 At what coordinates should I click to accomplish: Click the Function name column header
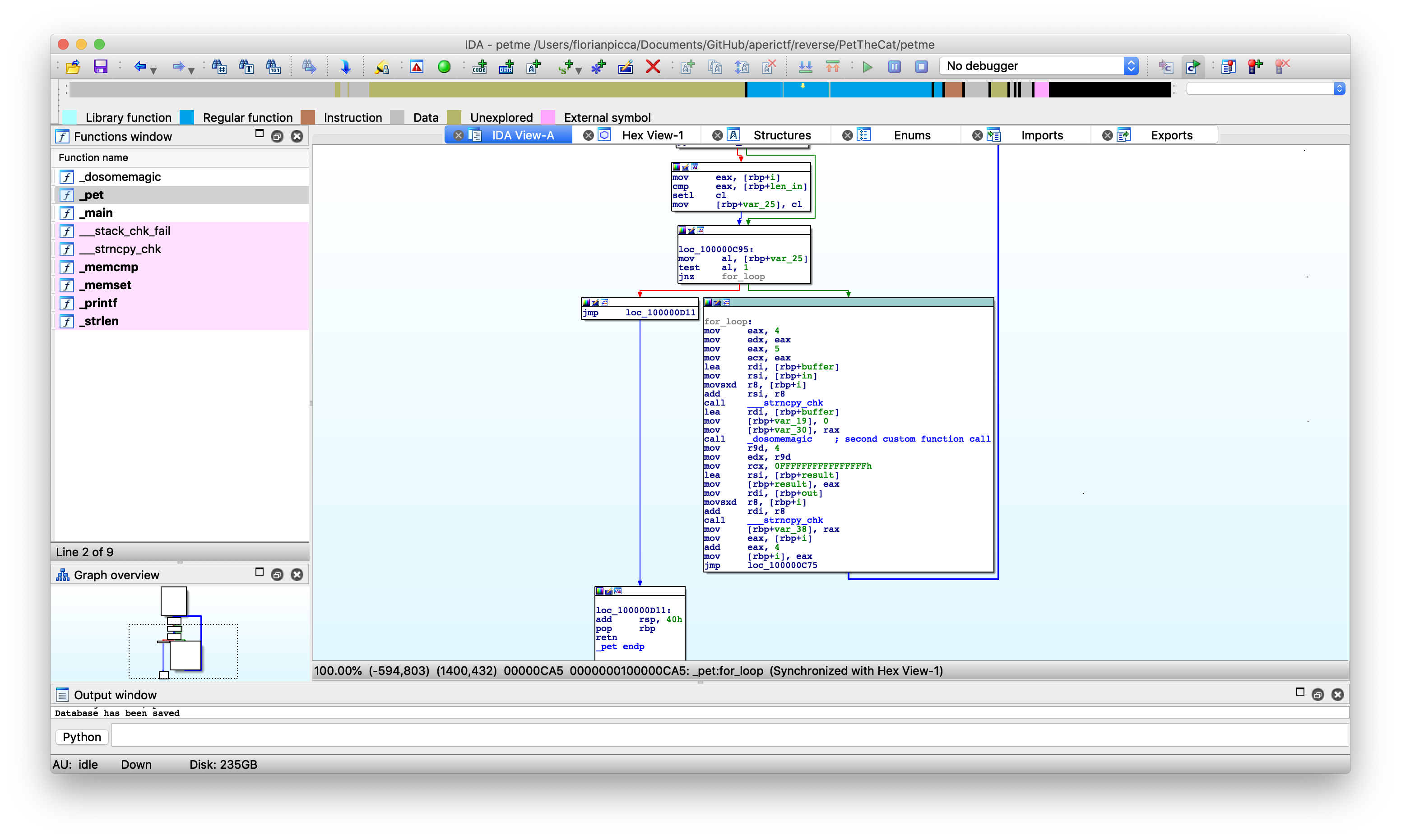181,157
